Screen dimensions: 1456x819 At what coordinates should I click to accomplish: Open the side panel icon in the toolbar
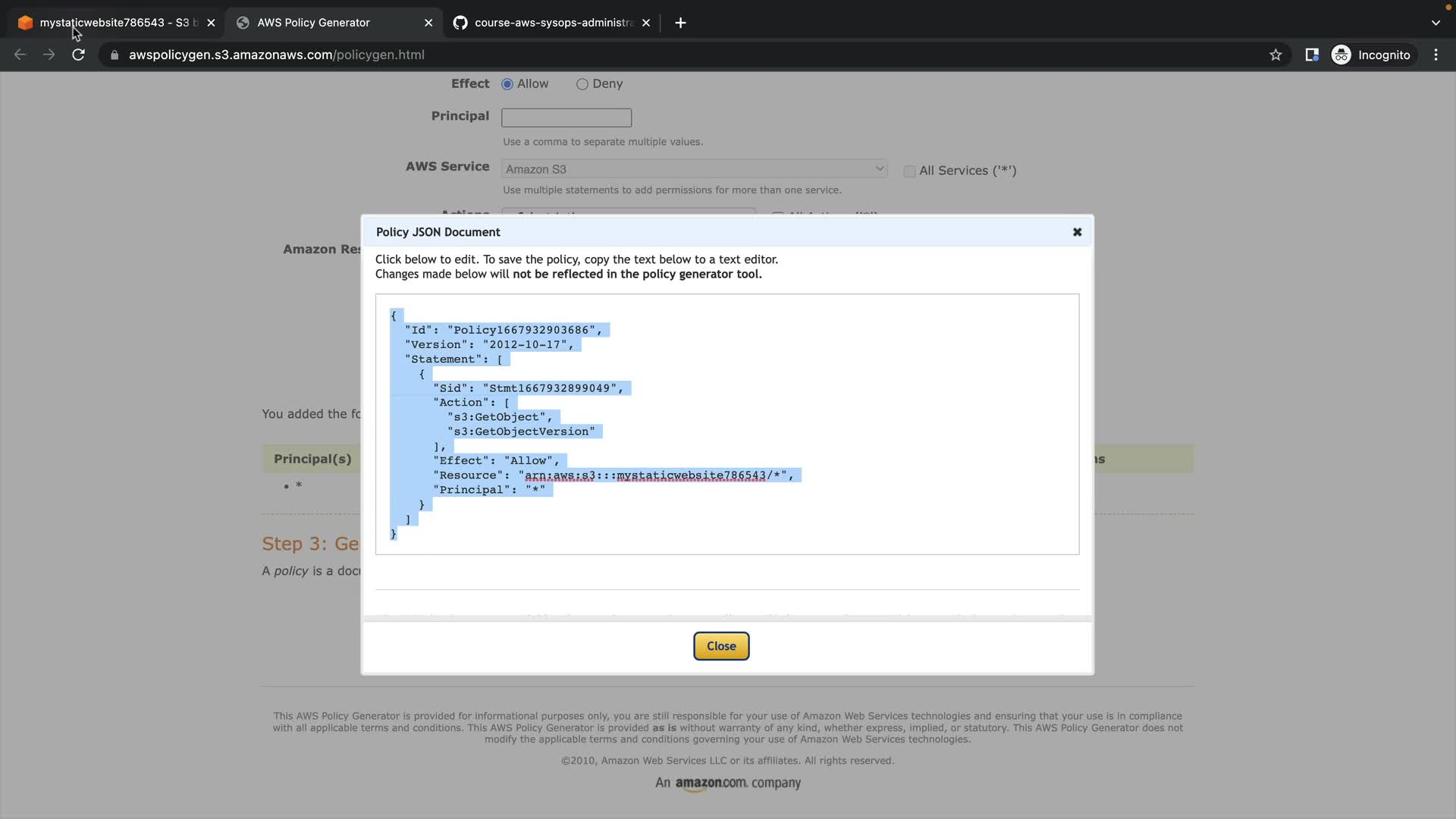(1311, 55)
